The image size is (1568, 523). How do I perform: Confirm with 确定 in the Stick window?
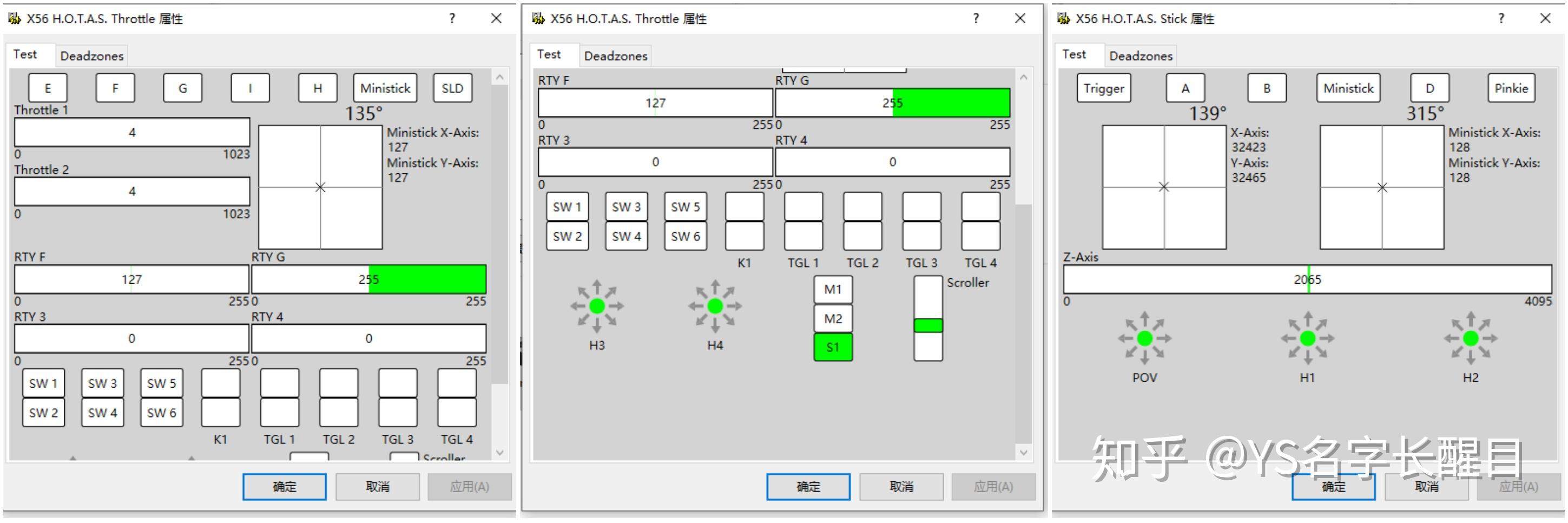1333,487
